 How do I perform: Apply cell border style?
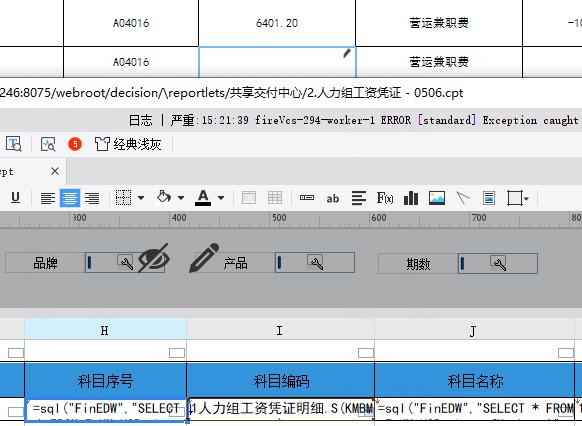coord(123,198)
